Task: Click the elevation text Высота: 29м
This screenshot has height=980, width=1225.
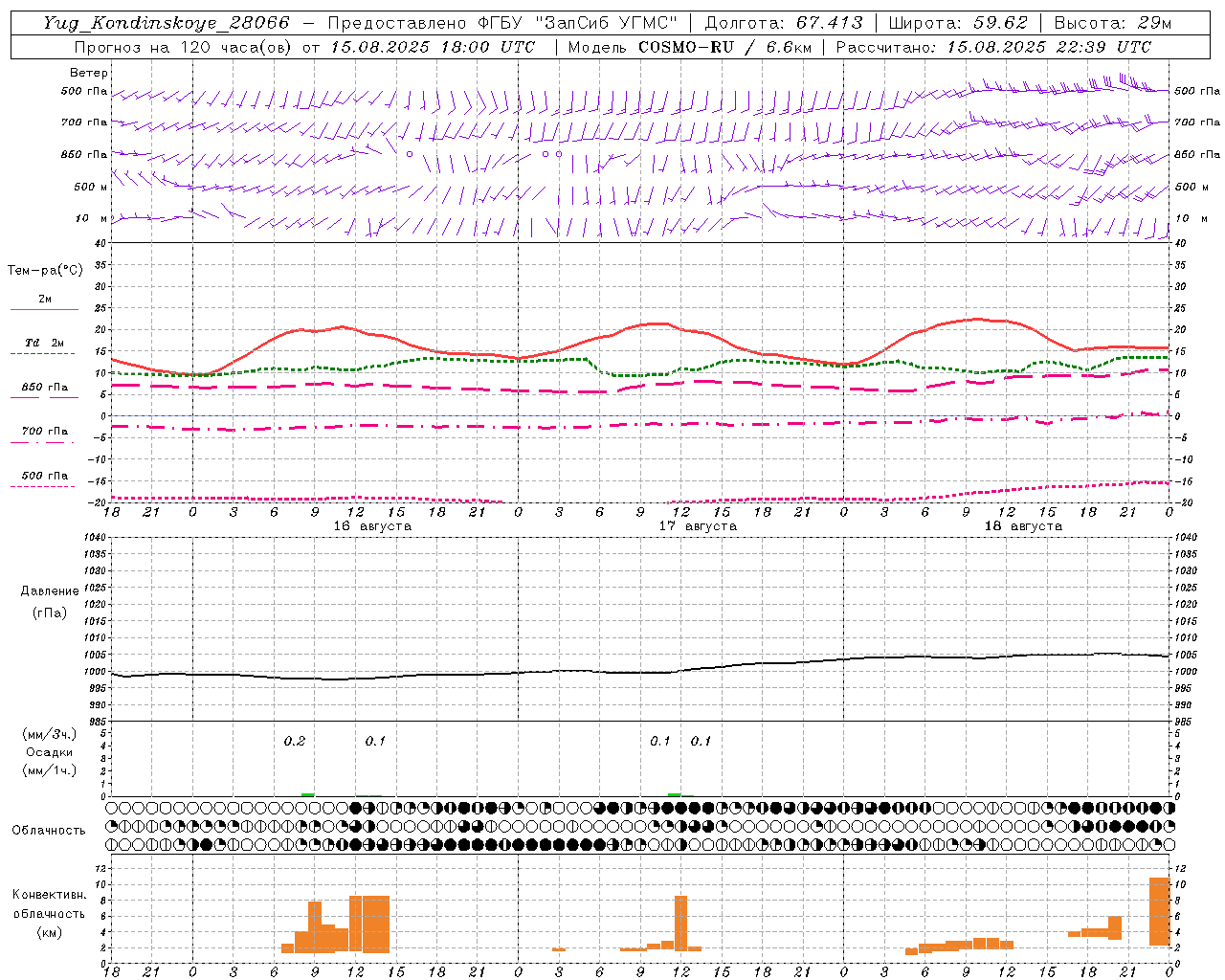Action: 1113,23
